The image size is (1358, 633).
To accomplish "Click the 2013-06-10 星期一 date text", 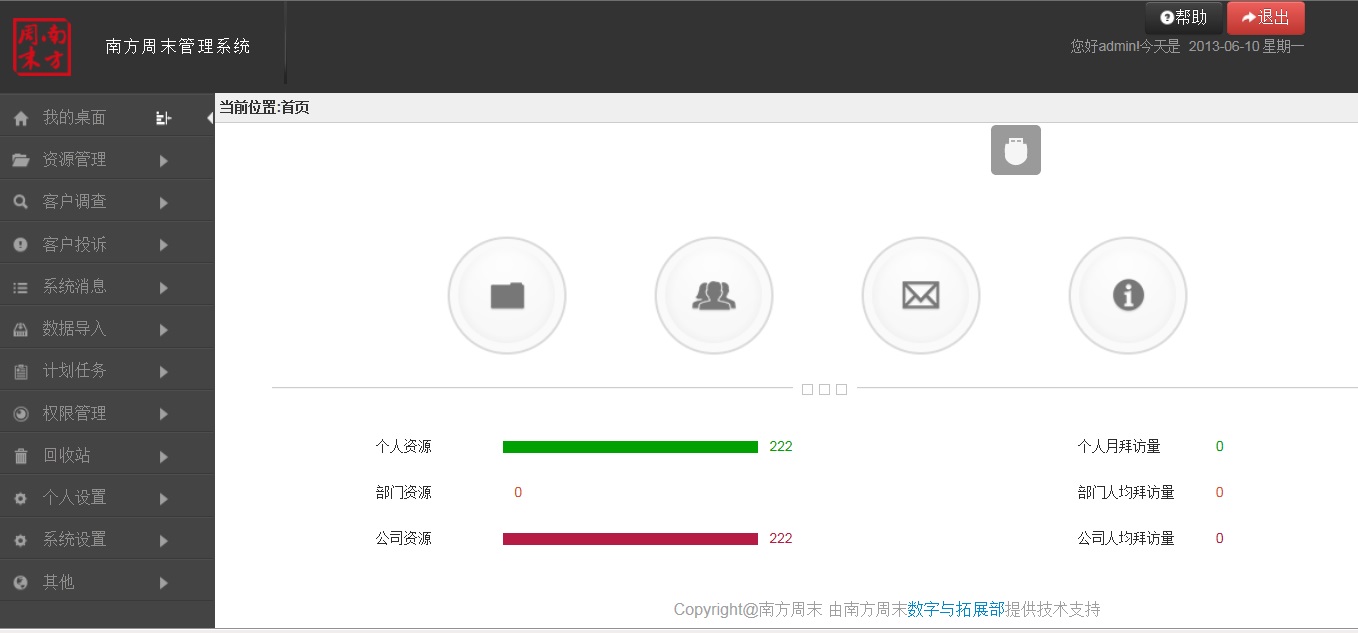I will click(1246, 46).
